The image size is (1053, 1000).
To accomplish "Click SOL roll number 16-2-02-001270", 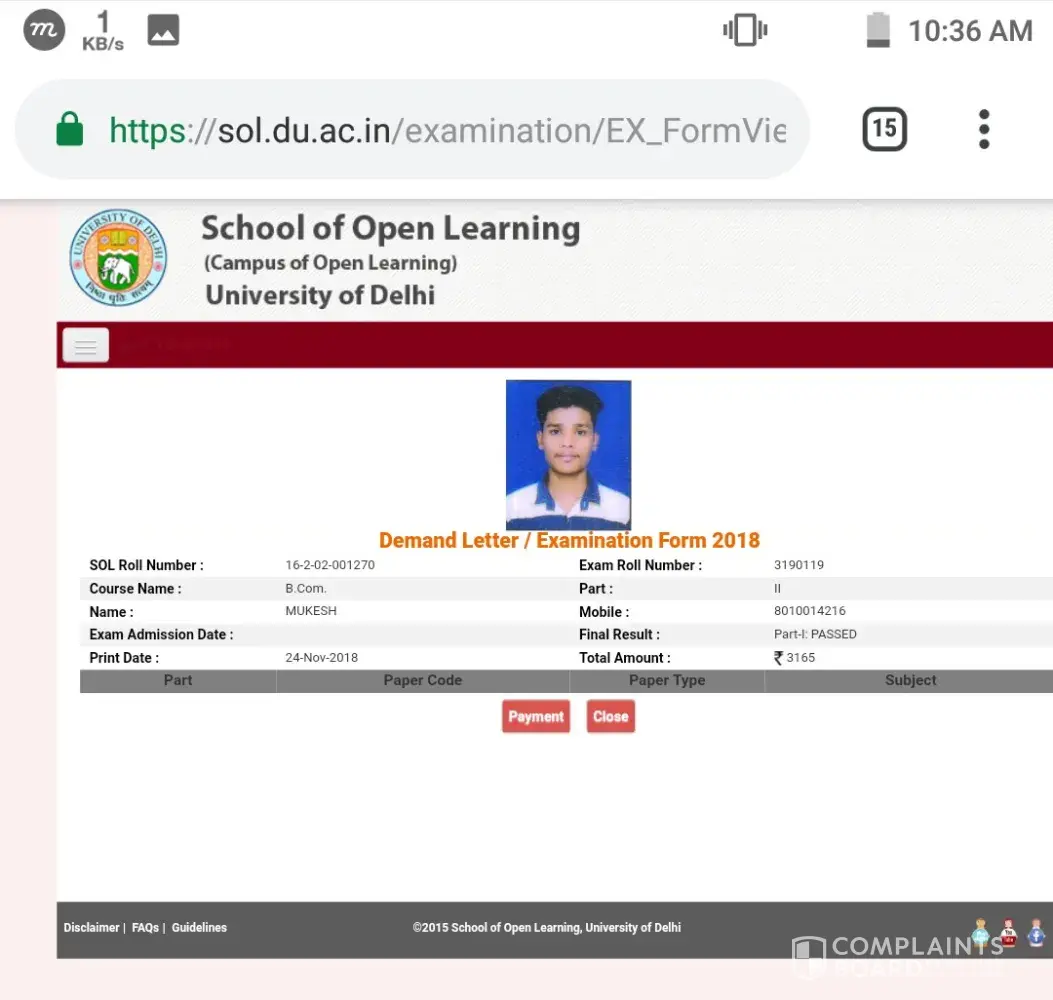I will point(330,565).
